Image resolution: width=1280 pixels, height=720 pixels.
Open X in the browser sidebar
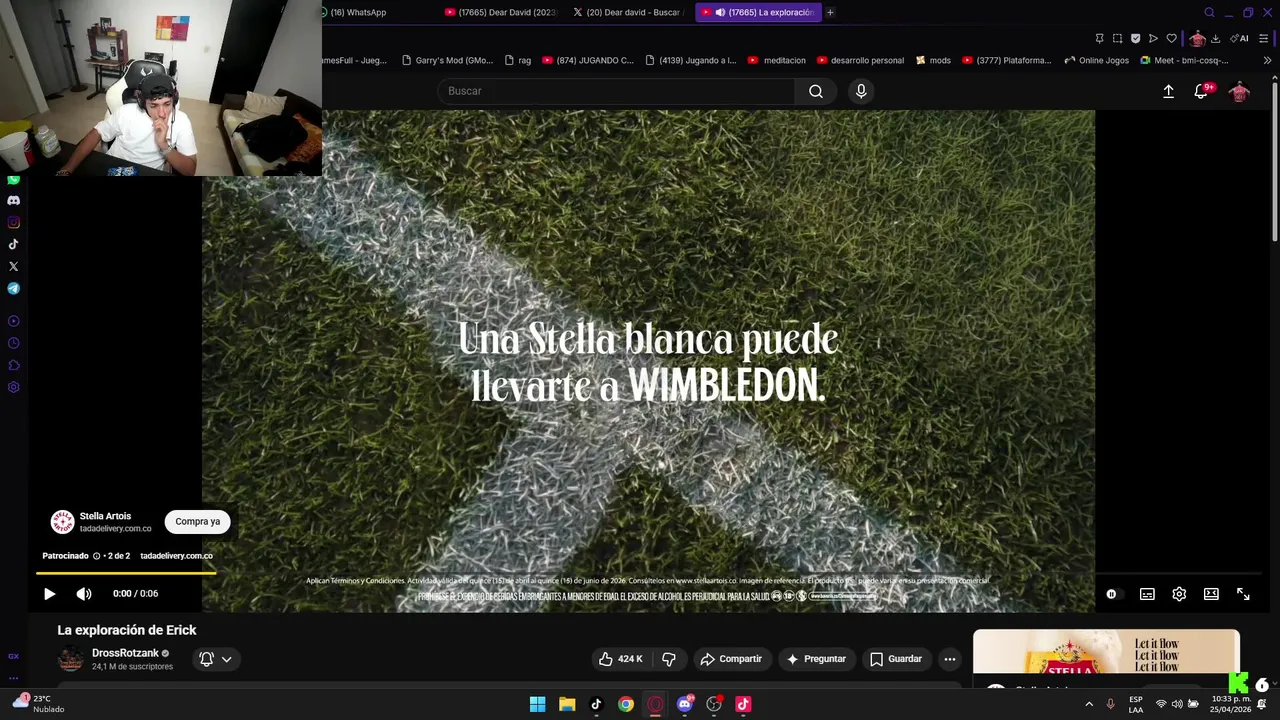(x=13, y=266)
